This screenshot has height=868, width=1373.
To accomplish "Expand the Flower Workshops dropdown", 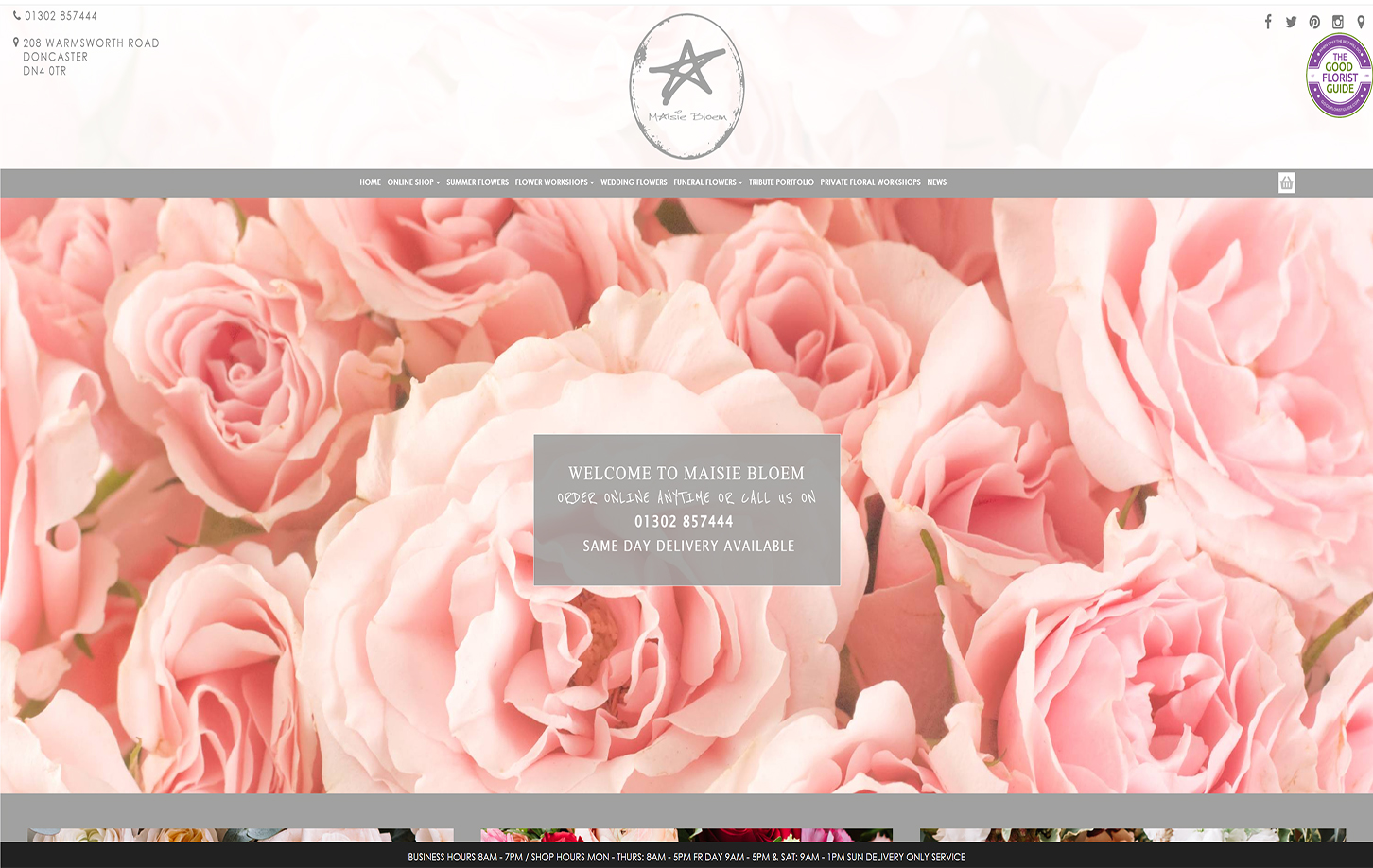I will coord(554,182).
